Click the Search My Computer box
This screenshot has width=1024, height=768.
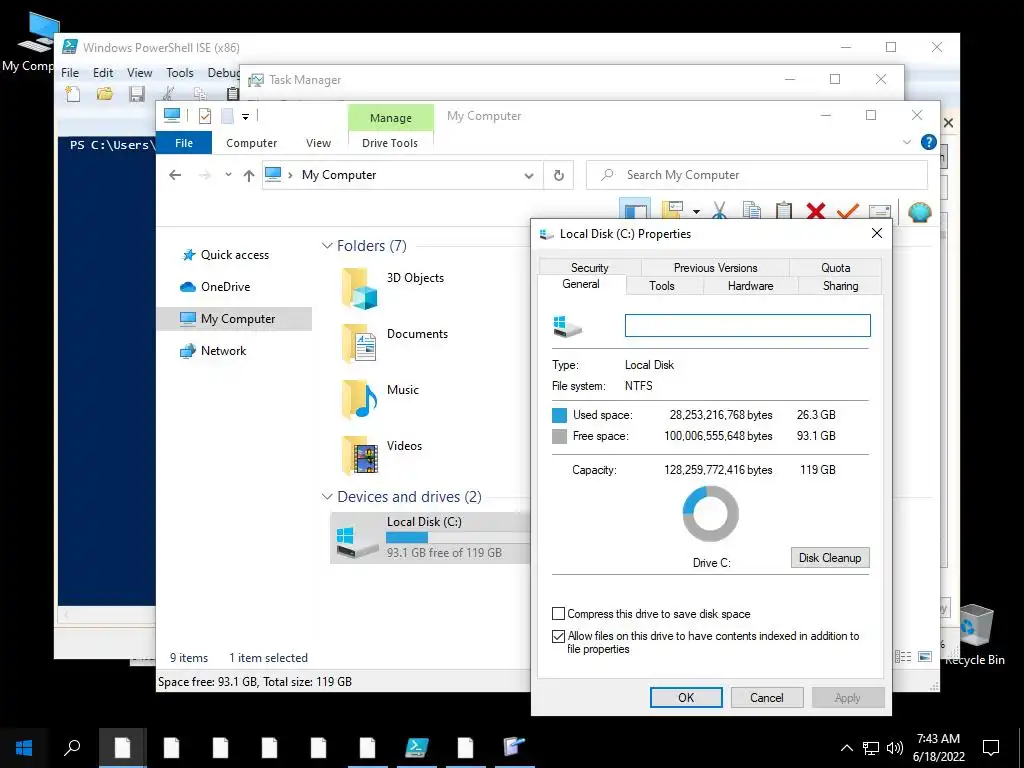(757, 175)
